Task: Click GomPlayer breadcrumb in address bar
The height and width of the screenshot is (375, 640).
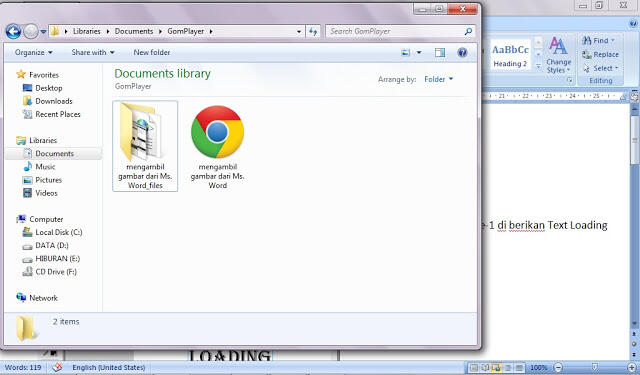Action: (185, 31)
